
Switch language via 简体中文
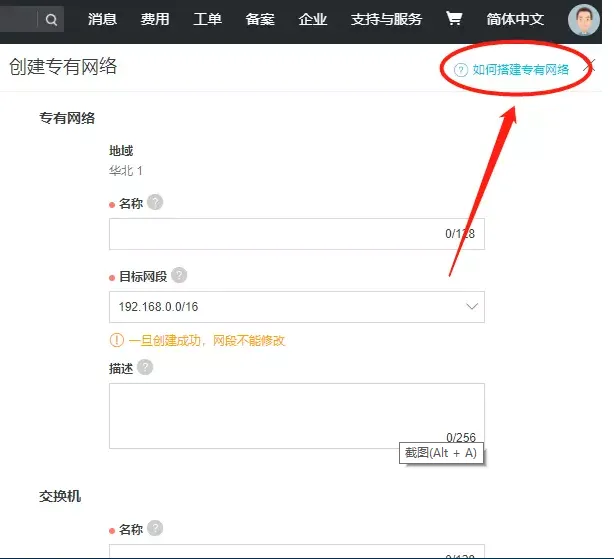(515, 19)
